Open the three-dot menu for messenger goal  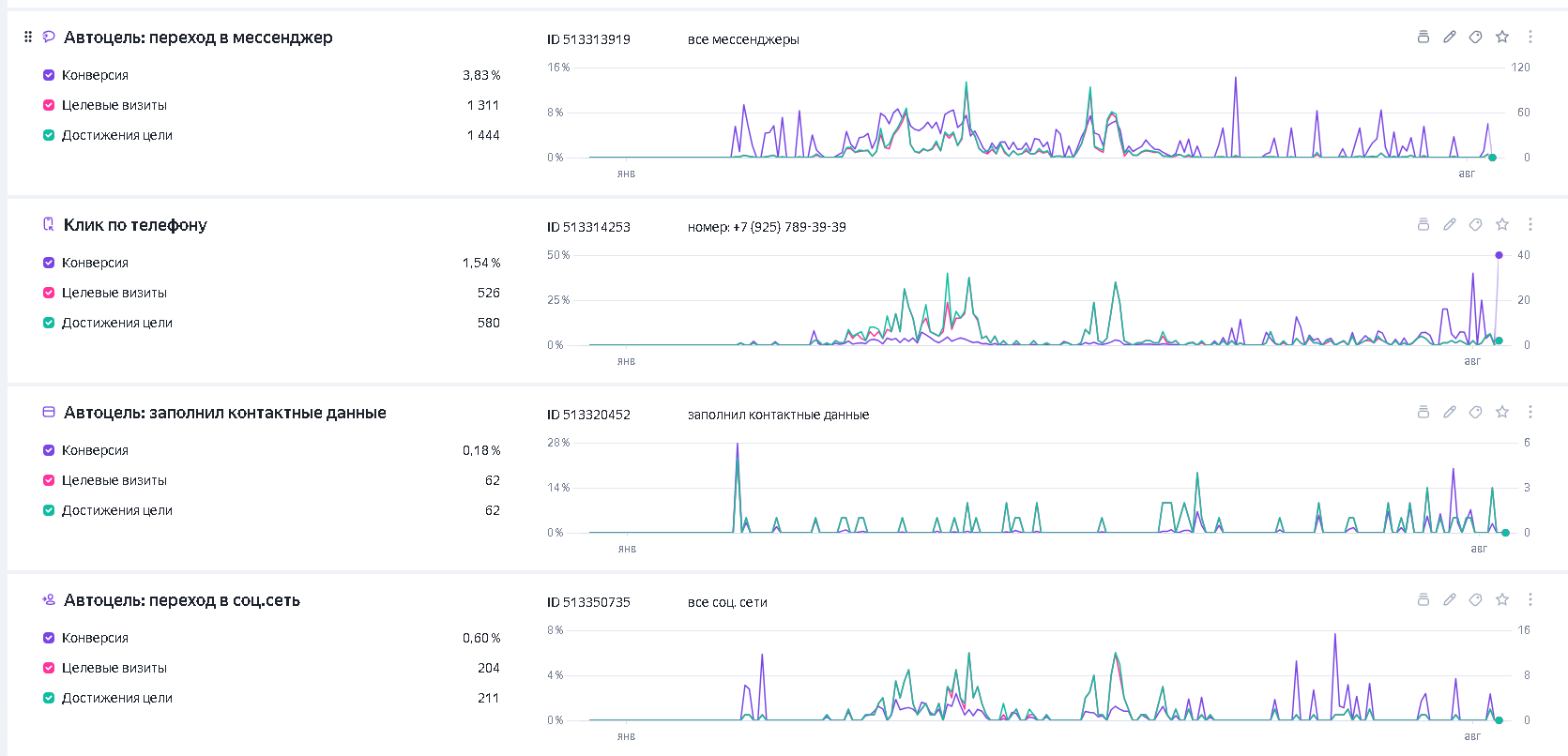(x=1530, y=37)
